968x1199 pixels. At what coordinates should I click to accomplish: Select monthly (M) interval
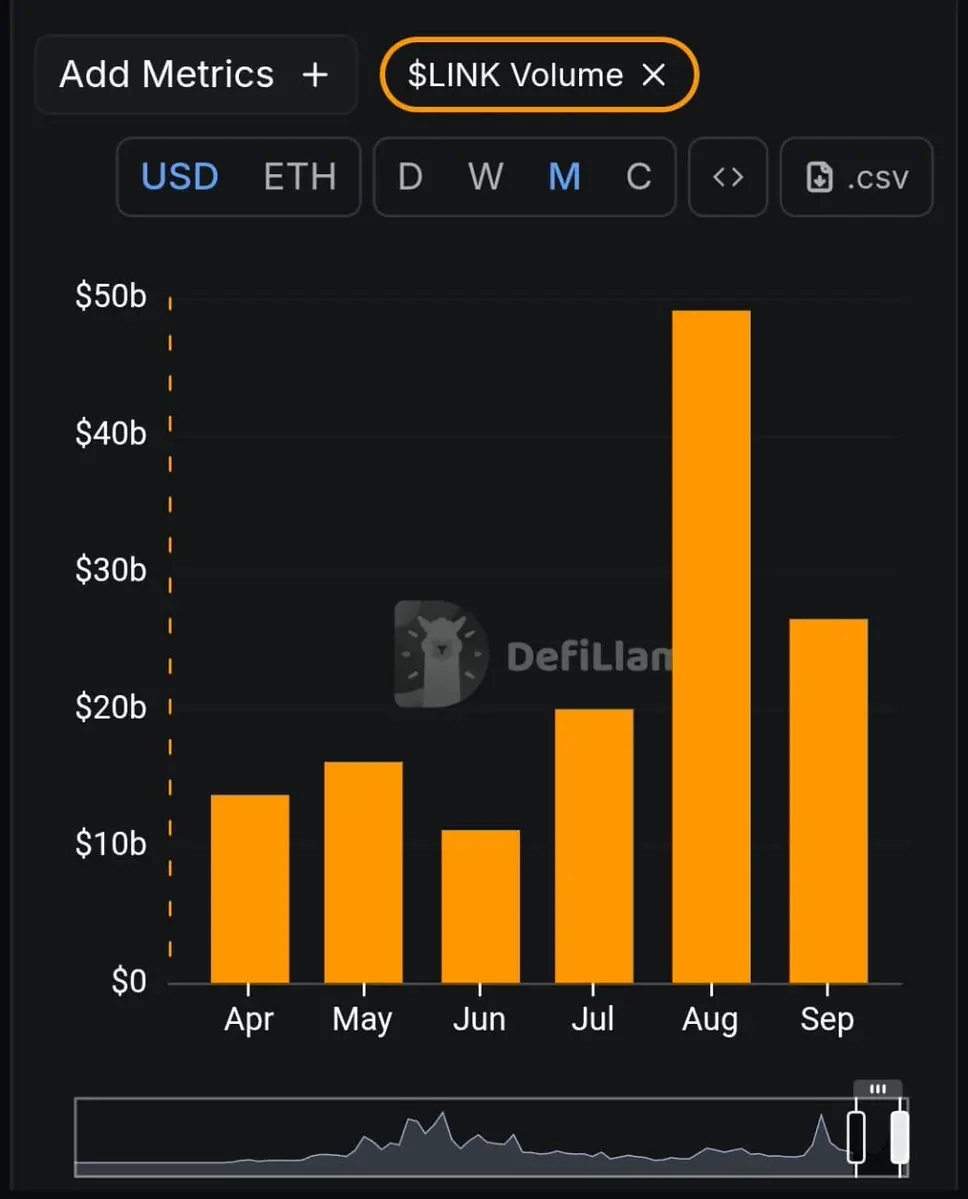point(565,177)
